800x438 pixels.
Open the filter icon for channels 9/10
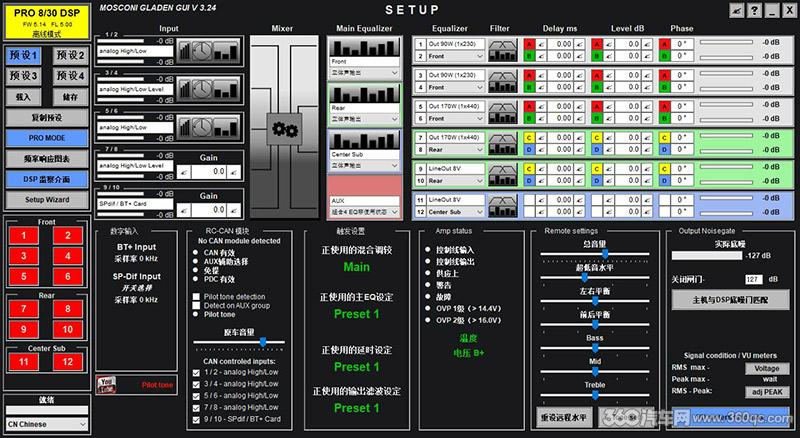click(503, 175)
